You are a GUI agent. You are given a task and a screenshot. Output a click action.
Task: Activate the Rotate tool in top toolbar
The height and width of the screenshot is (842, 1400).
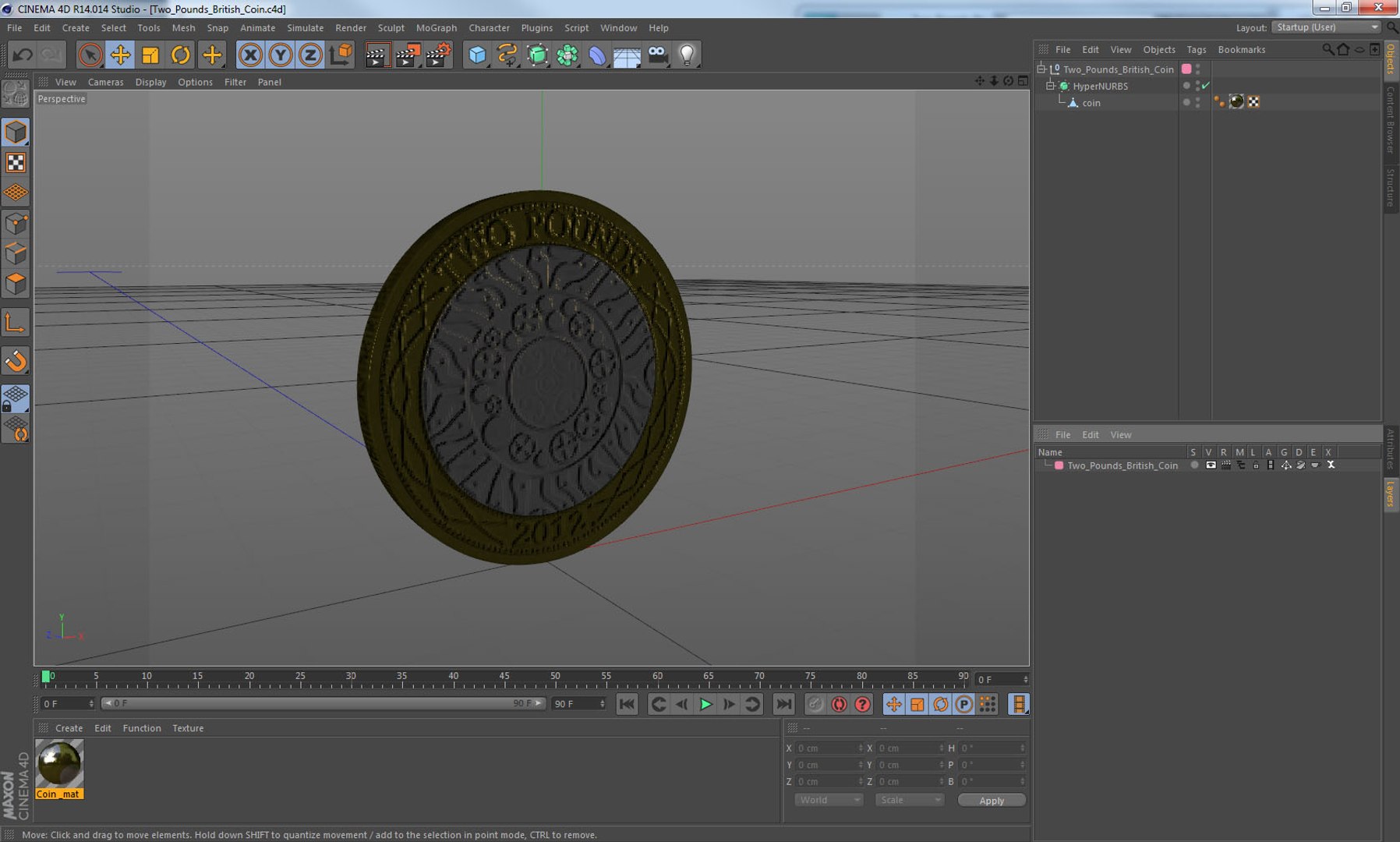point(181,55)
